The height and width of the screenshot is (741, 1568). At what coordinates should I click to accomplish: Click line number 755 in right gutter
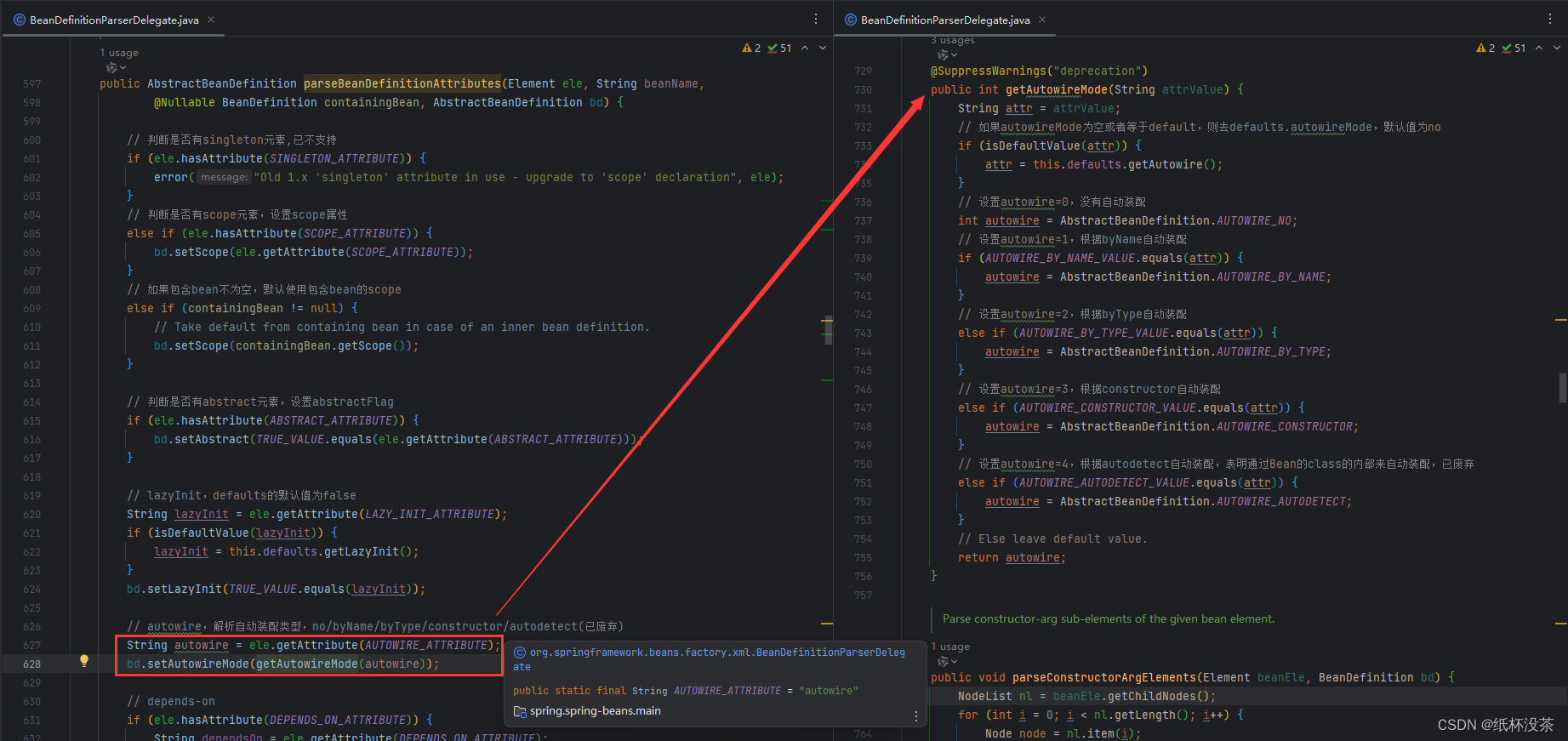tap(863, 557)
